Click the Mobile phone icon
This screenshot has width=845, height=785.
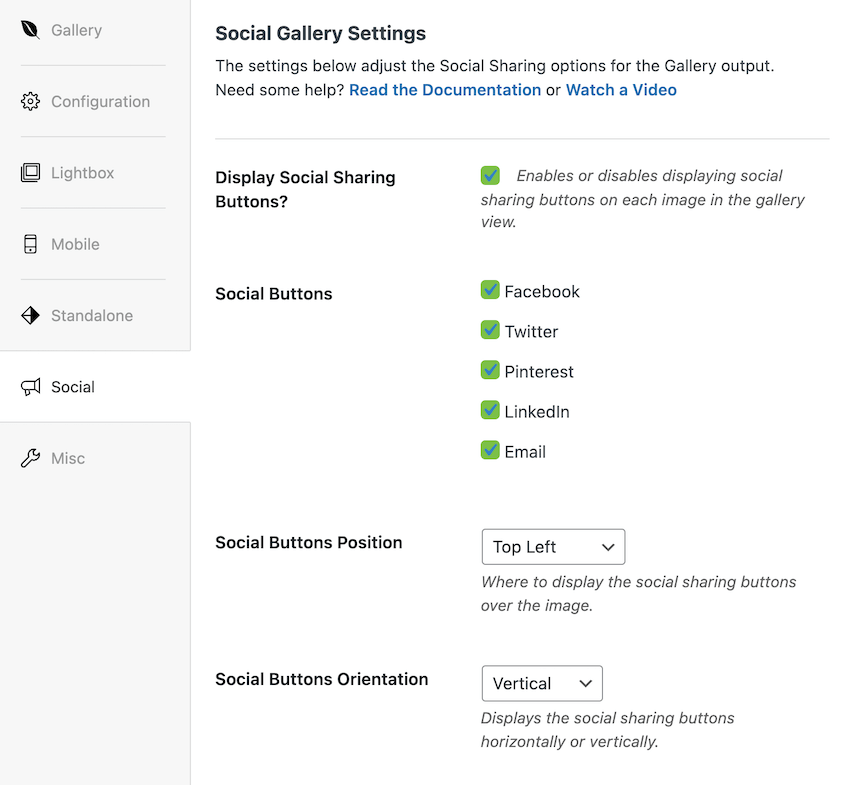point(30,244)
